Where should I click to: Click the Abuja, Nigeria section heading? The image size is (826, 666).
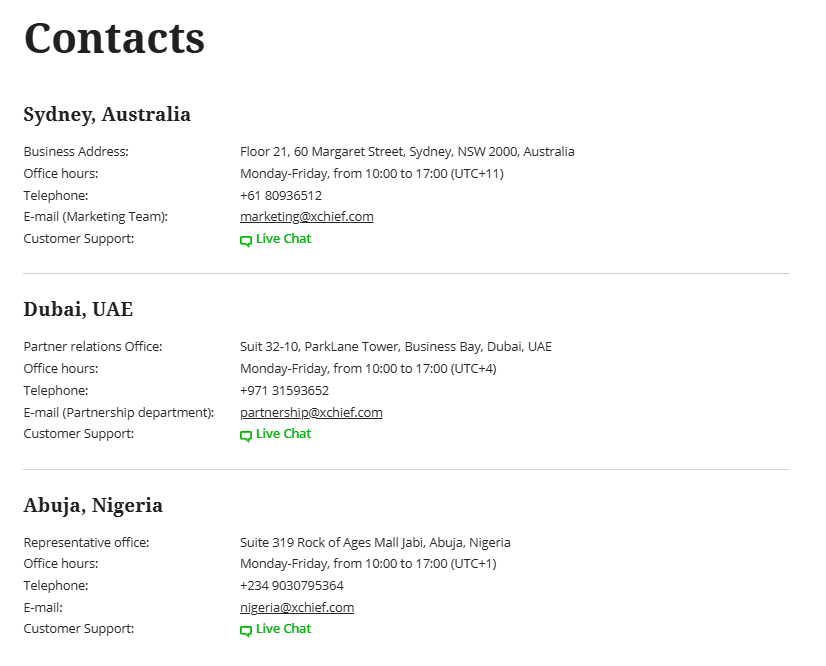[93, 505]
